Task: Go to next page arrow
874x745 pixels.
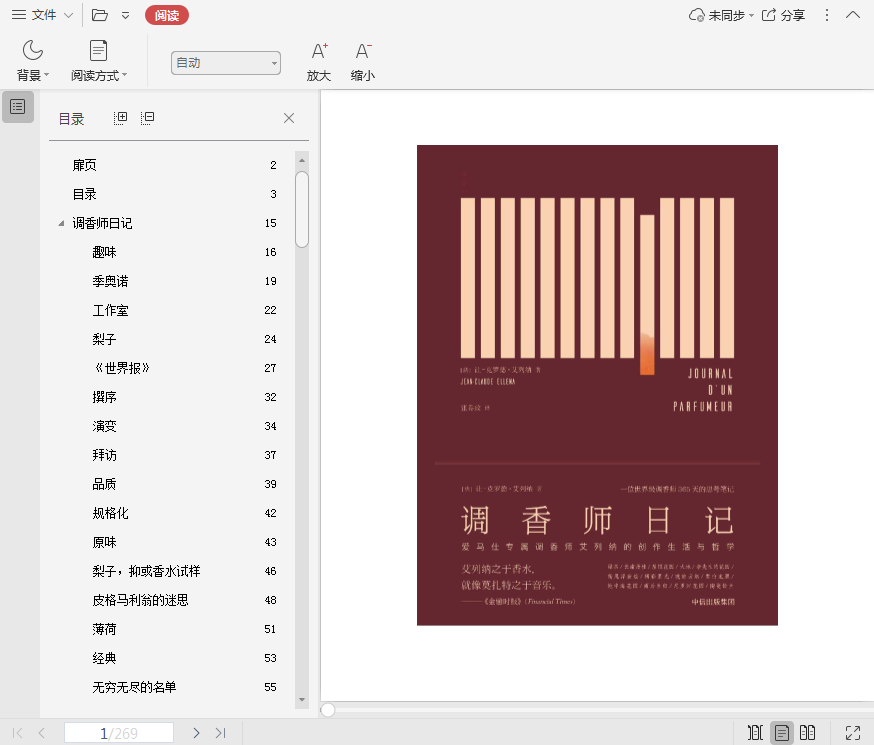Action: (x=197, y=733)
